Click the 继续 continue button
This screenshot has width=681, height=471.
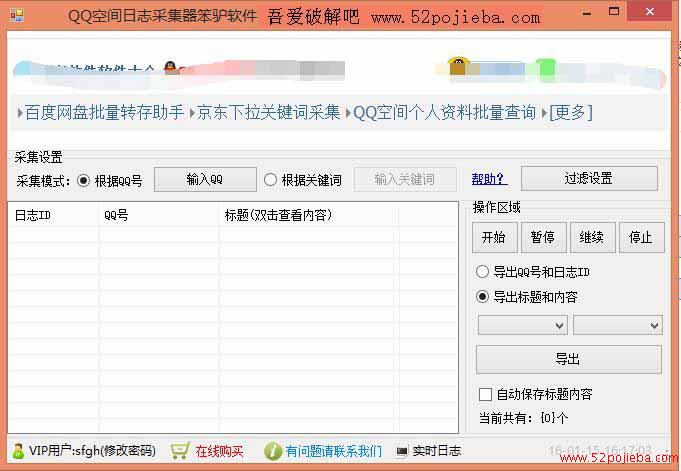(x=593, y=237)
